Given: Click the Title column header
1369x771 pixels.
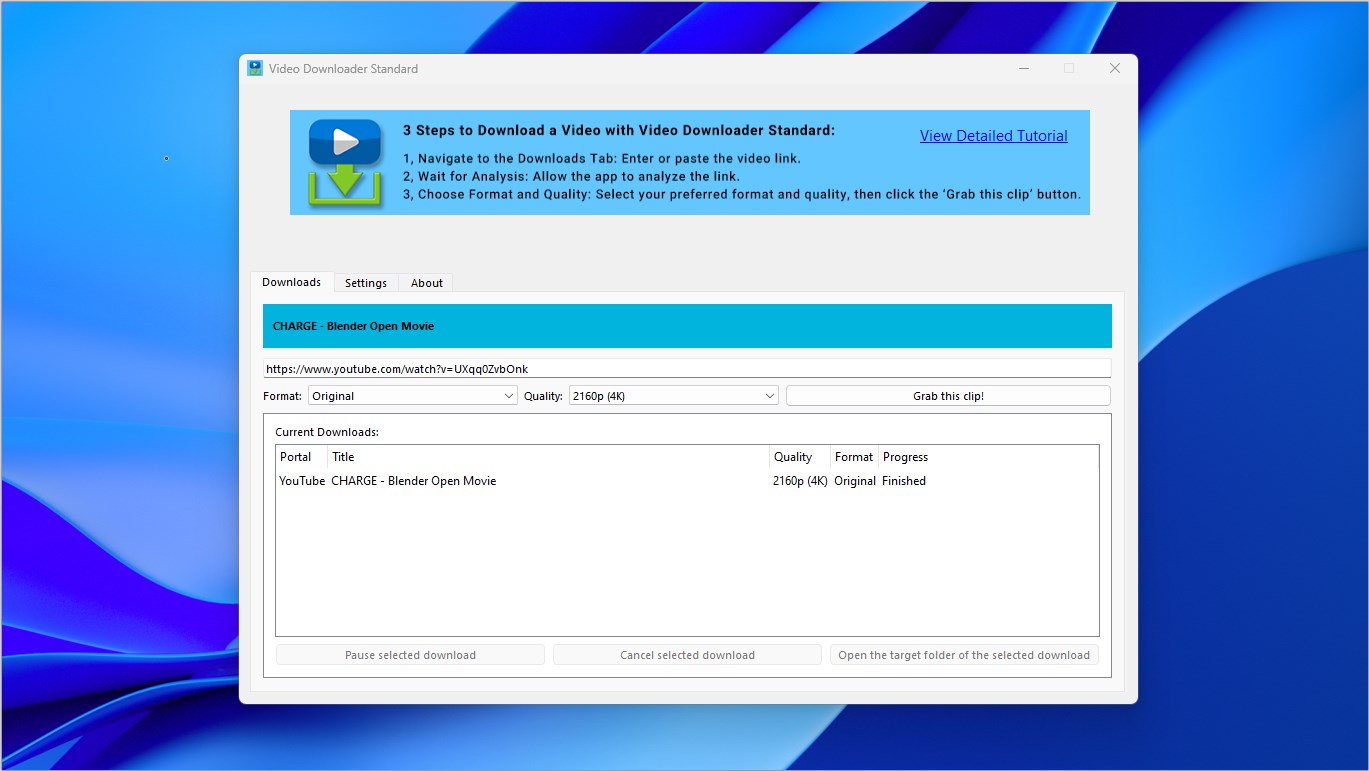Looking at the screenshot, I should [343, 457].
